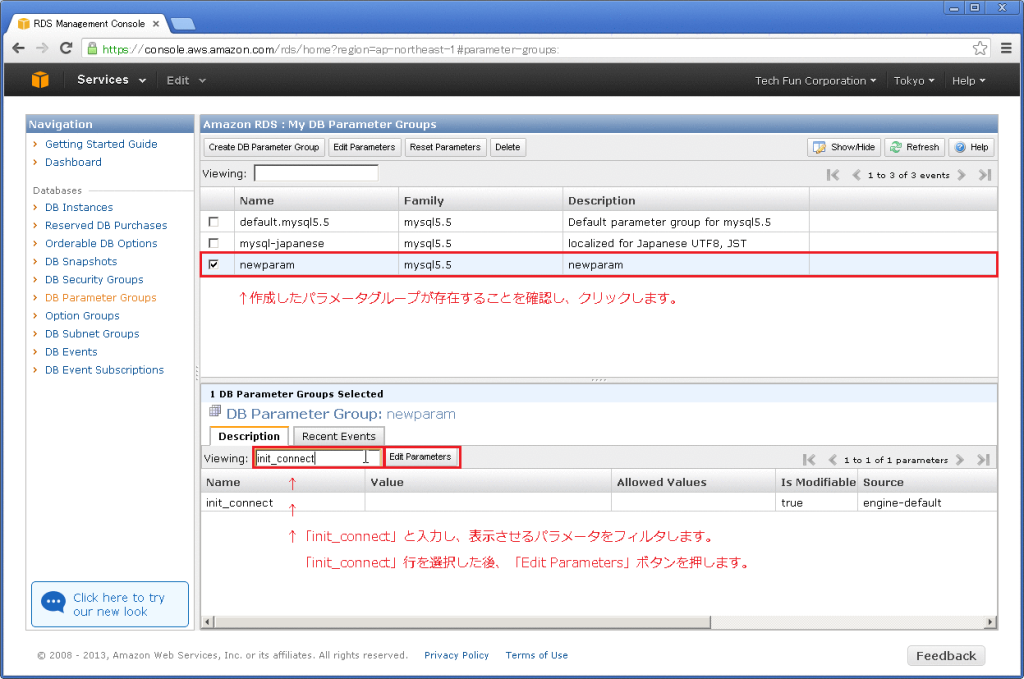The height and width of the screenshot is (679, 1024).
Task: Open the Tokyo region selector
Action: 914,80
